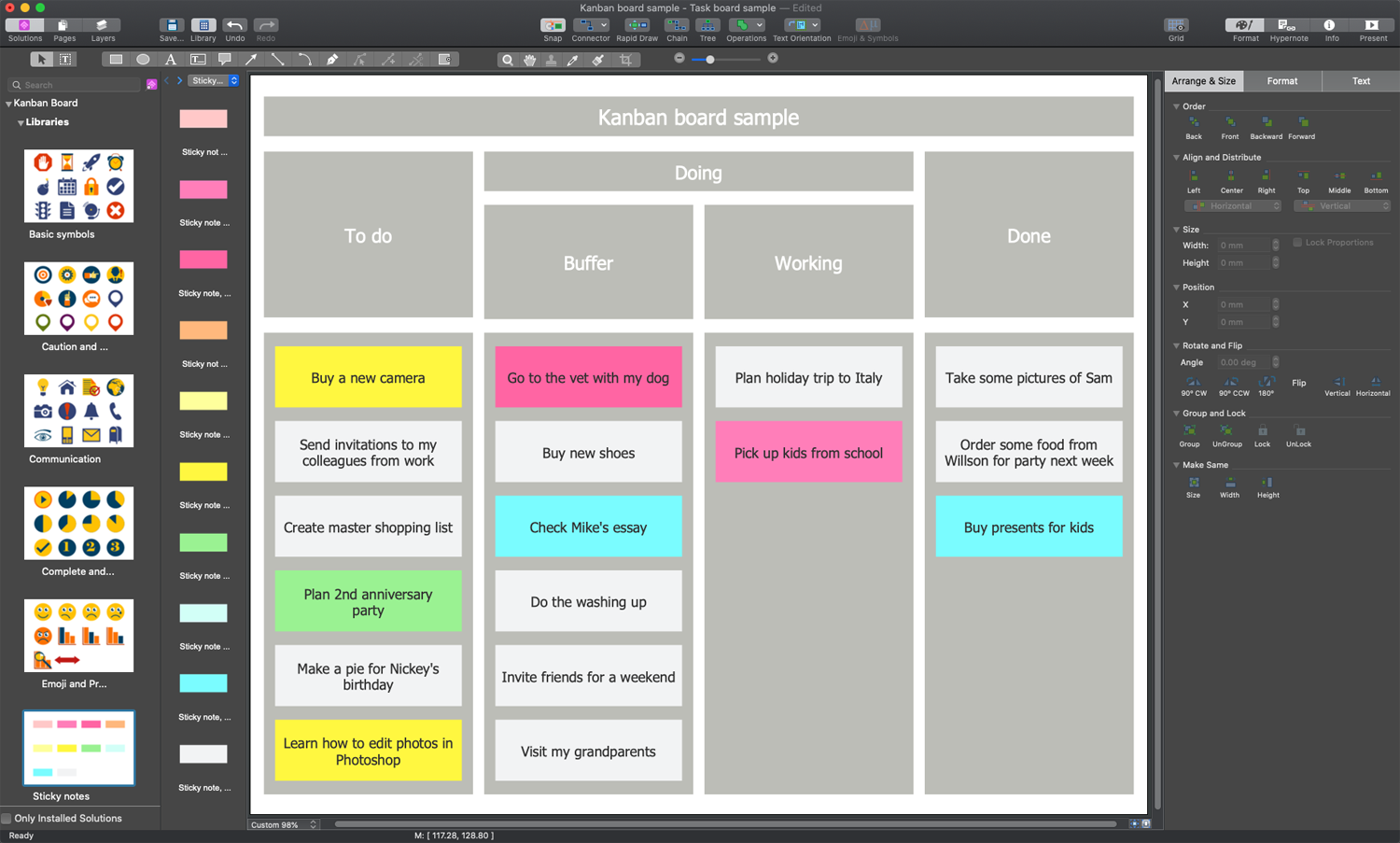Choose the Eyedropper tool
This screenshot has width=1400, height=843.
tap(574, 60)
